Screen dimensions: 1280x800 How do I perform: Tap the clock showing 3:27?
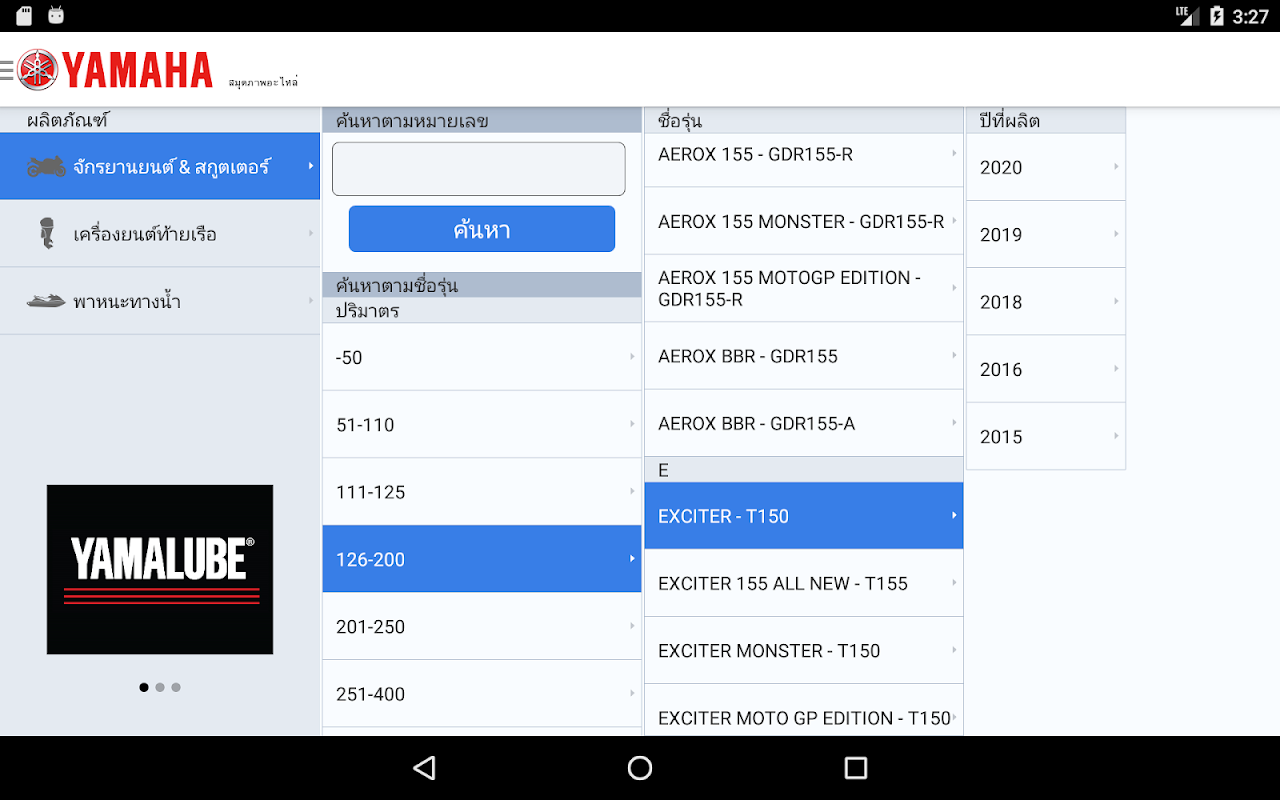[1250, 16]
